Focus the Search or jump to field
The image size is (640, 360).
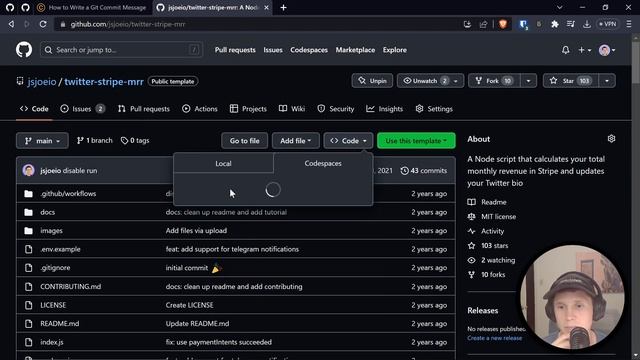[x=121, y=50]
